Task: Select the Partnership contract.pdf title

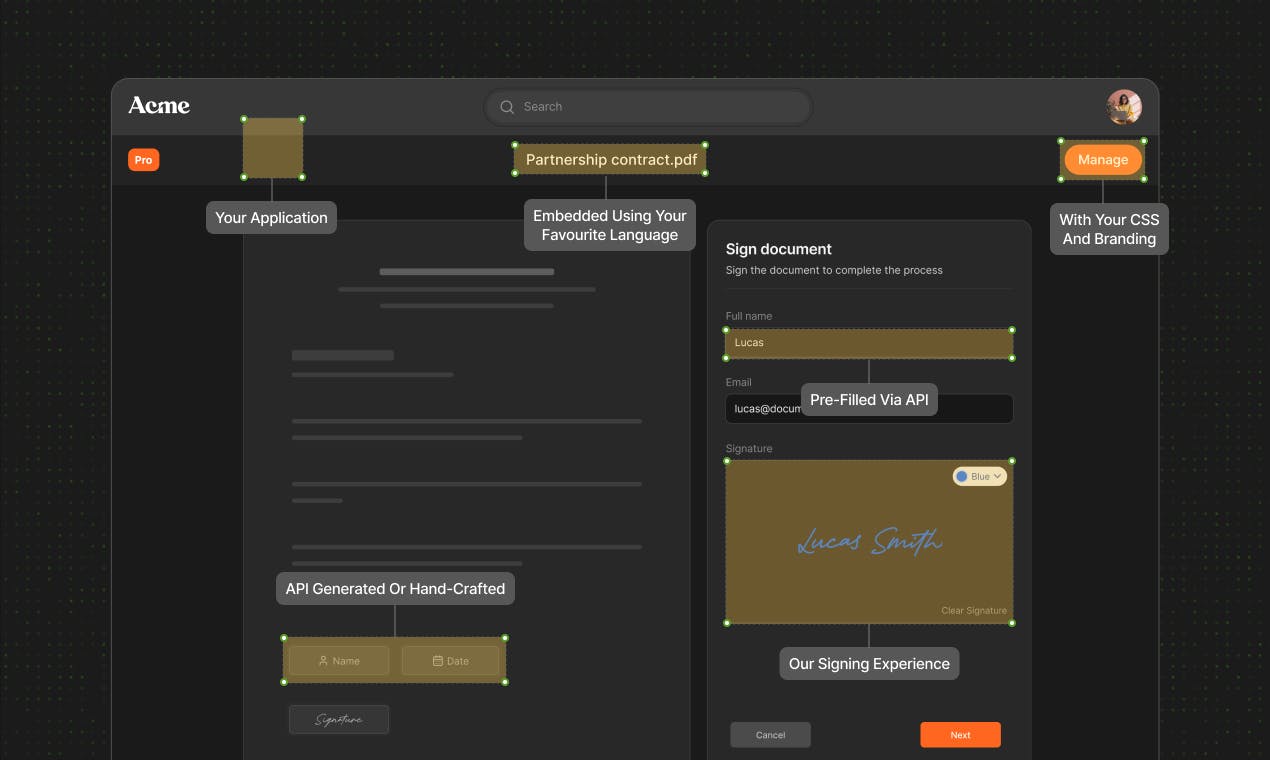Action: [611, 160]
